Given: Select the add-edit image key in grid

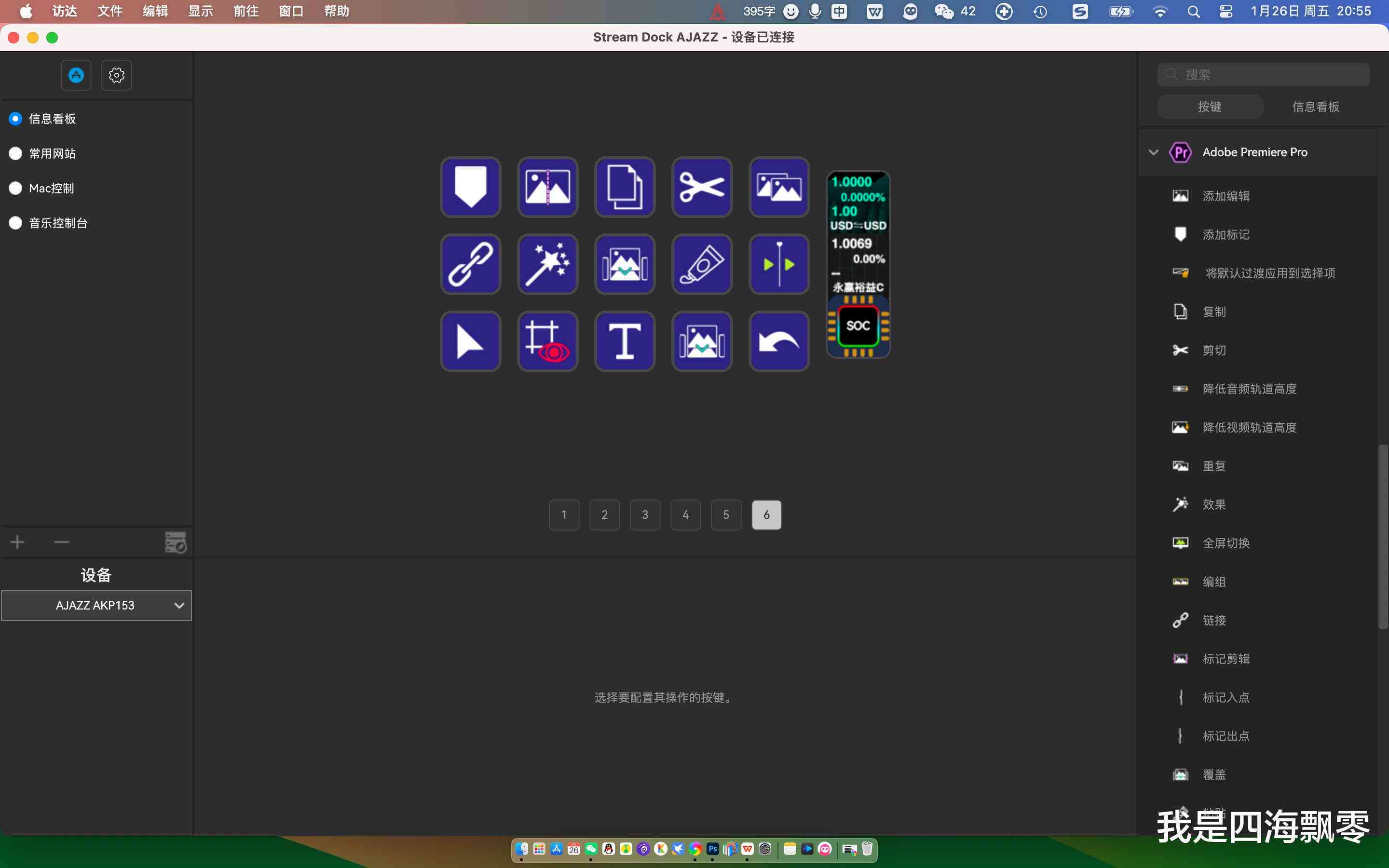Looking at the screenshot, I should (x=547, y=187).
